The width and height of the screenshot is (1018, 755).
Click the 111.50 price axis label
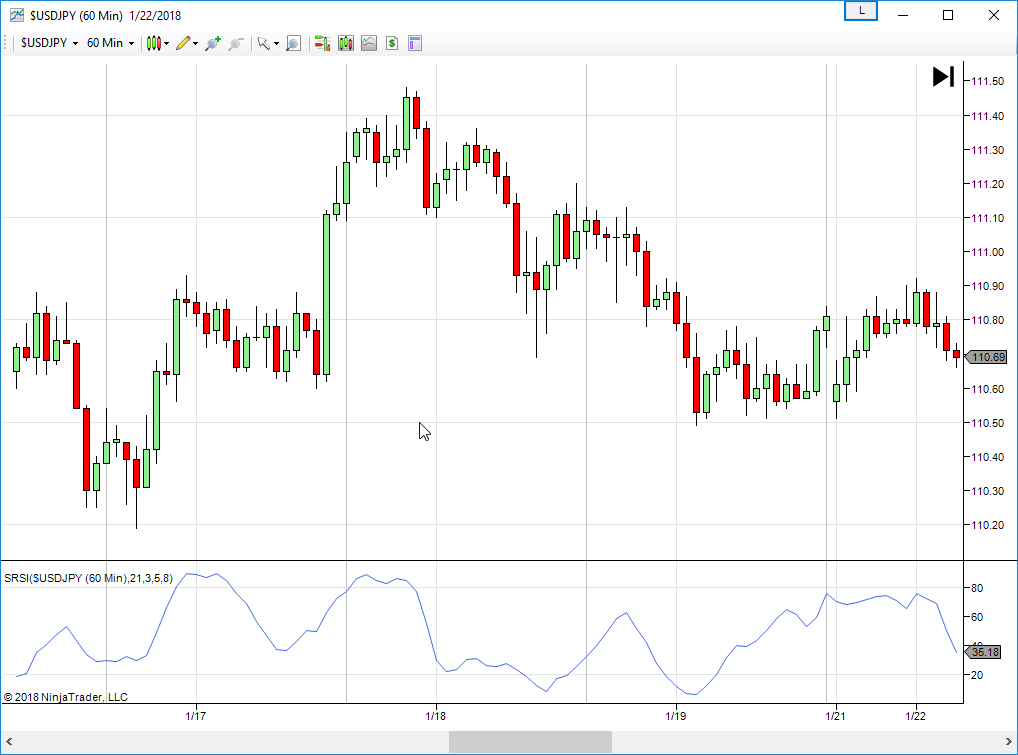click(x=987, y=81)
